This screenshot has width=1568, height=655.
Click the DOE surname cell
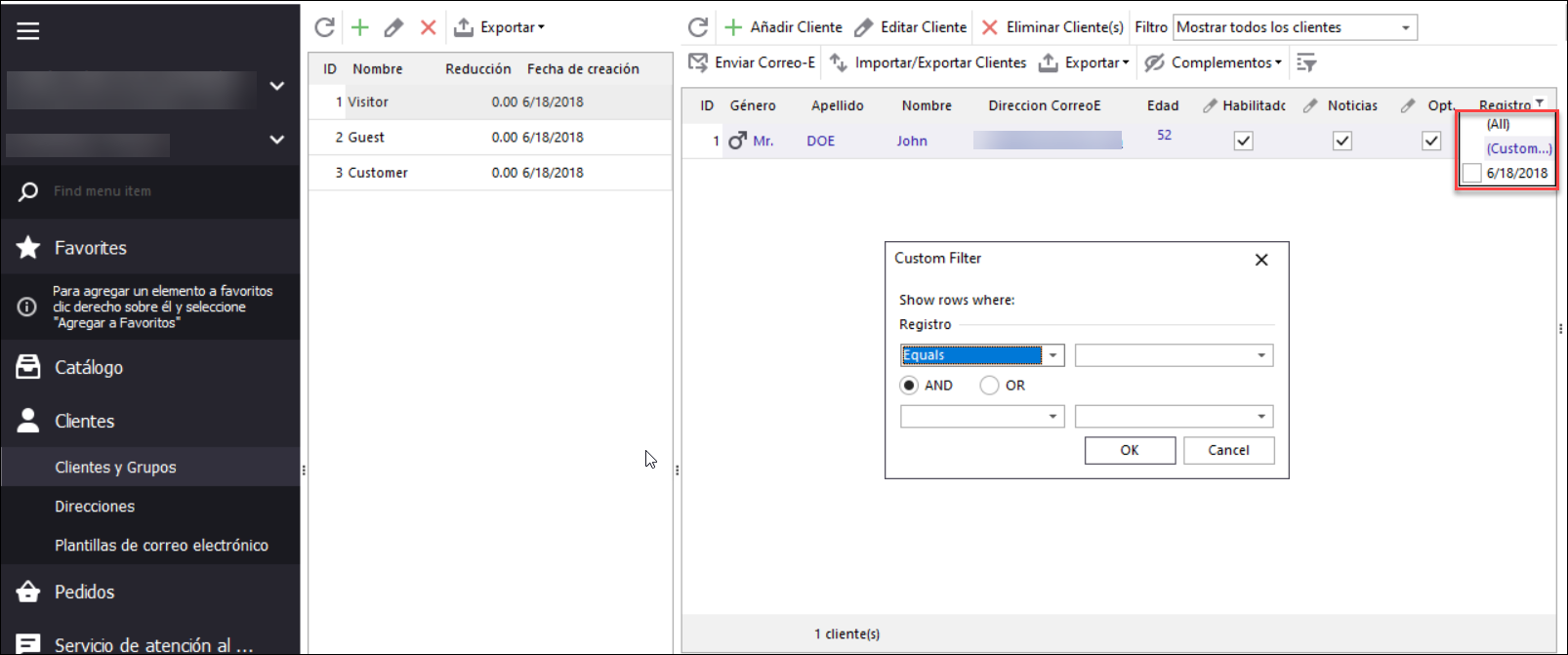[820, 141]
